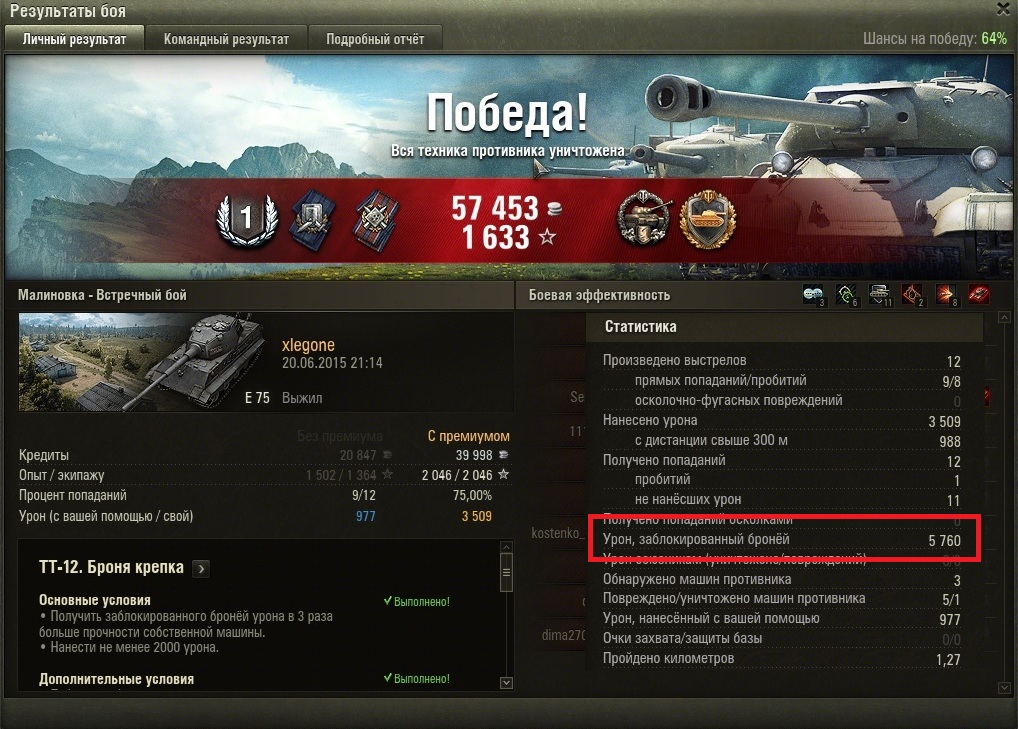Click the blue ribbon medal with tank emblem
The height and width of the screenshot is (729, 1018).
pos(313,221)
